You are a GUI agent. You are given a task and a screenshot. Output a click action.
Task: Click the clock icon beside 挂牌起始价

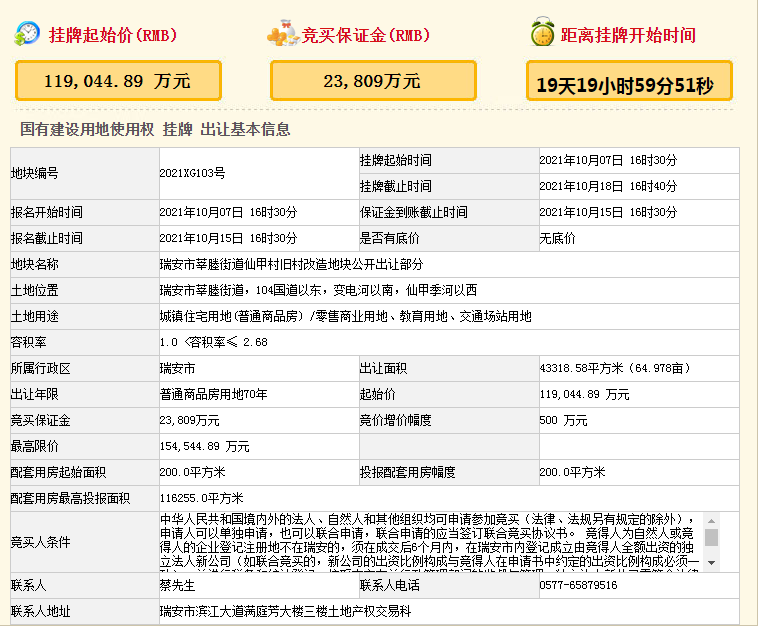point(27,33)
